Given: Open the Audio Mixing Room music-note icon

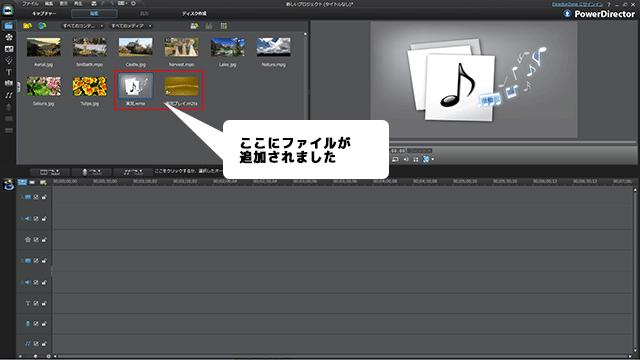Looking at the screenshot, I should tap(9, 95).
